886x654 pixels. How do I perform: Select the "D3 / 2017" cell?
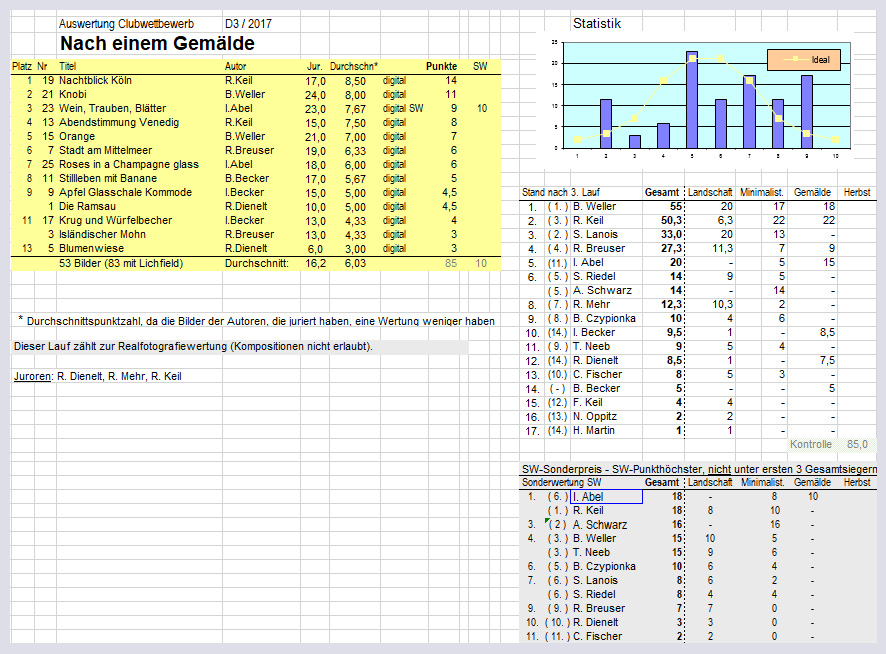tap(248, 24)
